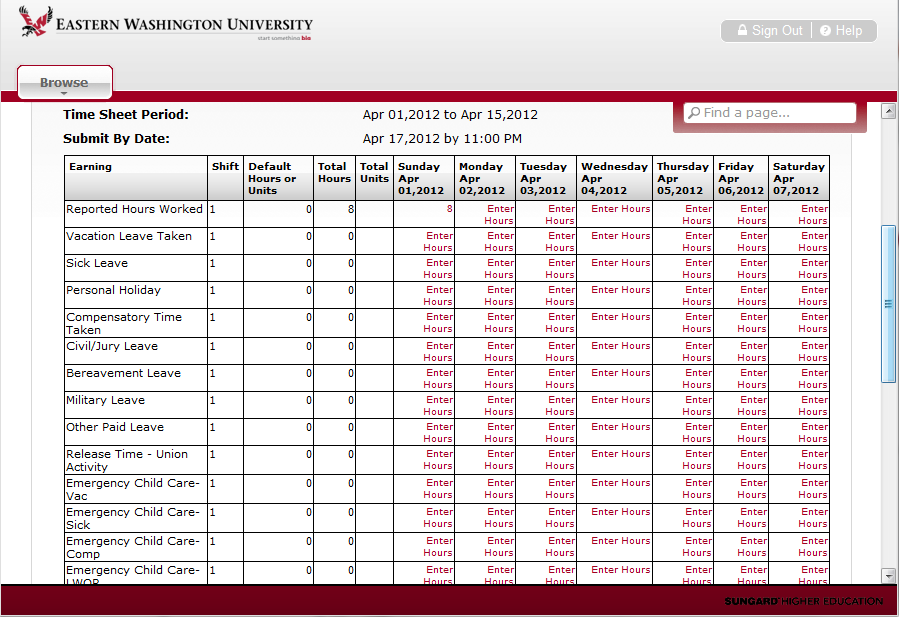This screenshot has height=617, width=899.
Task: Click Enter Hours for Civil/Jury Leave on Thursday
Action: tap(697, 352)
